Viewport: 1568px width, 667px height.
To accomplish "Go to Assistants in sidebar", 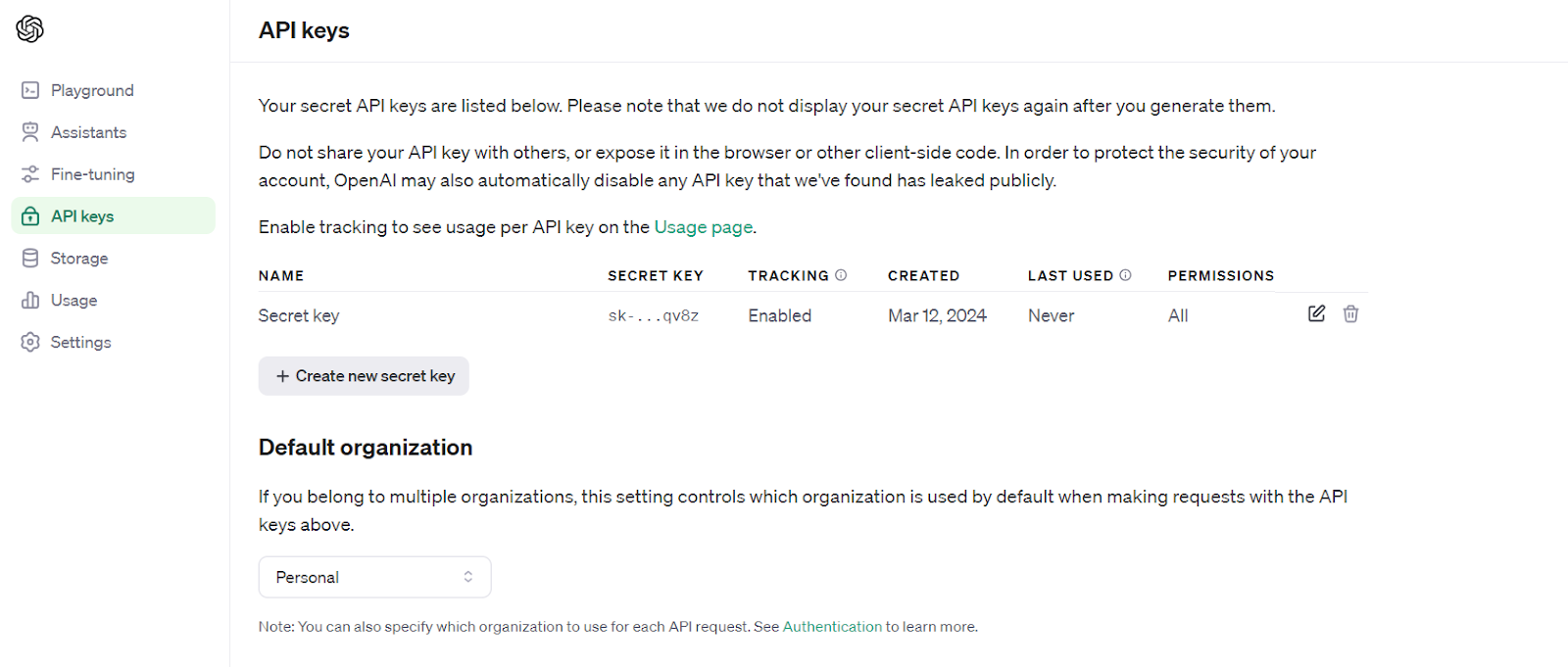I will [x=114, y=132].
